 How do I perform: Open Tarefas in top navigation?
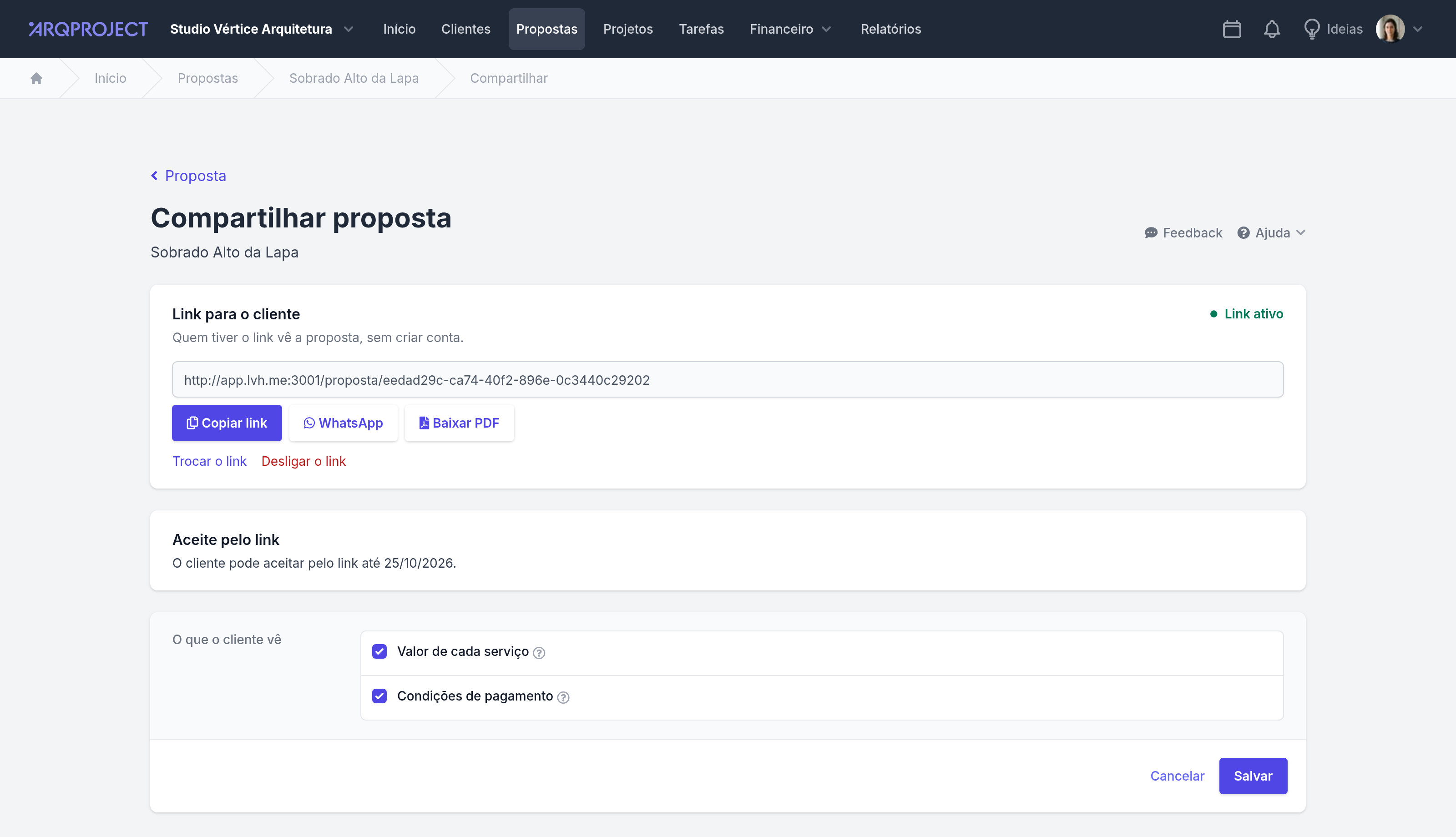point(701,29)
